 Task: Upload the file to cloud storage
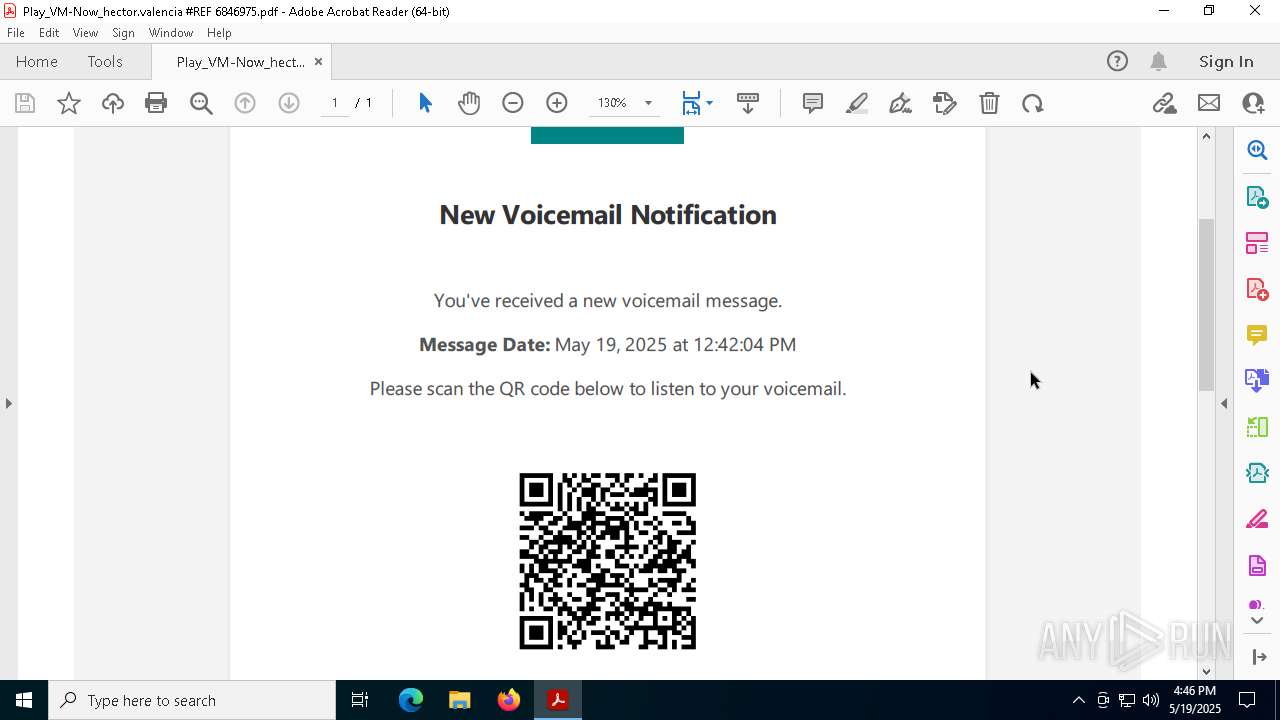(113, 103)
